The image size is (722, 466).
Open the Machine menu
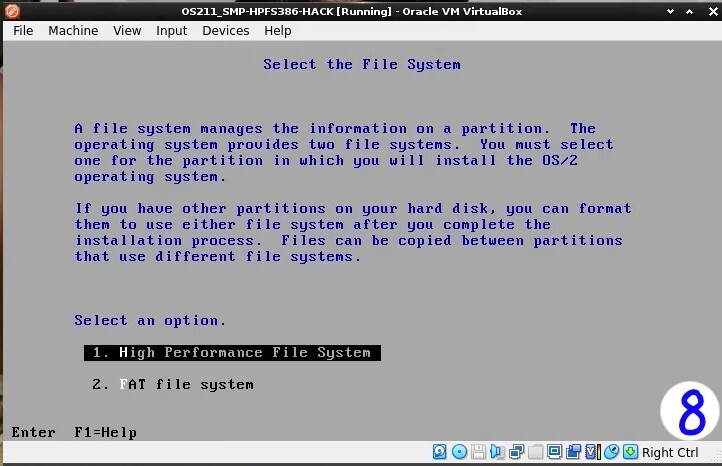coord(73,30)
